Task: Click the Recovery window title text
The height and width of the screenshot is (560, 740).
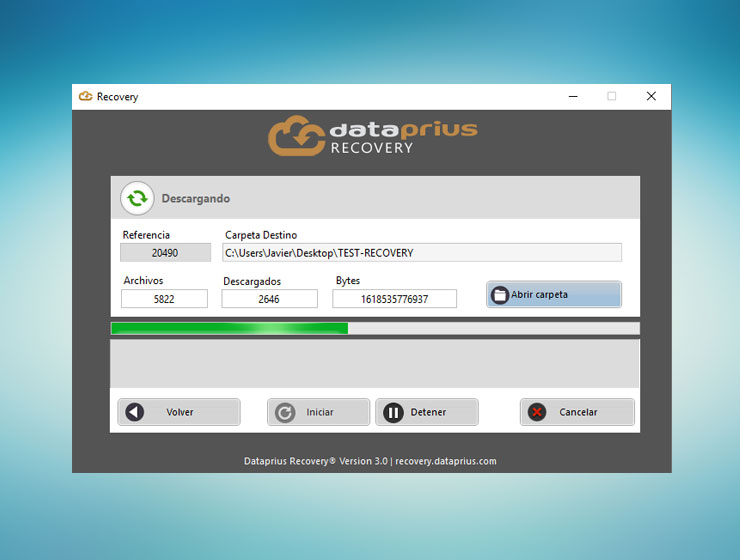Action: pos(118,97)
